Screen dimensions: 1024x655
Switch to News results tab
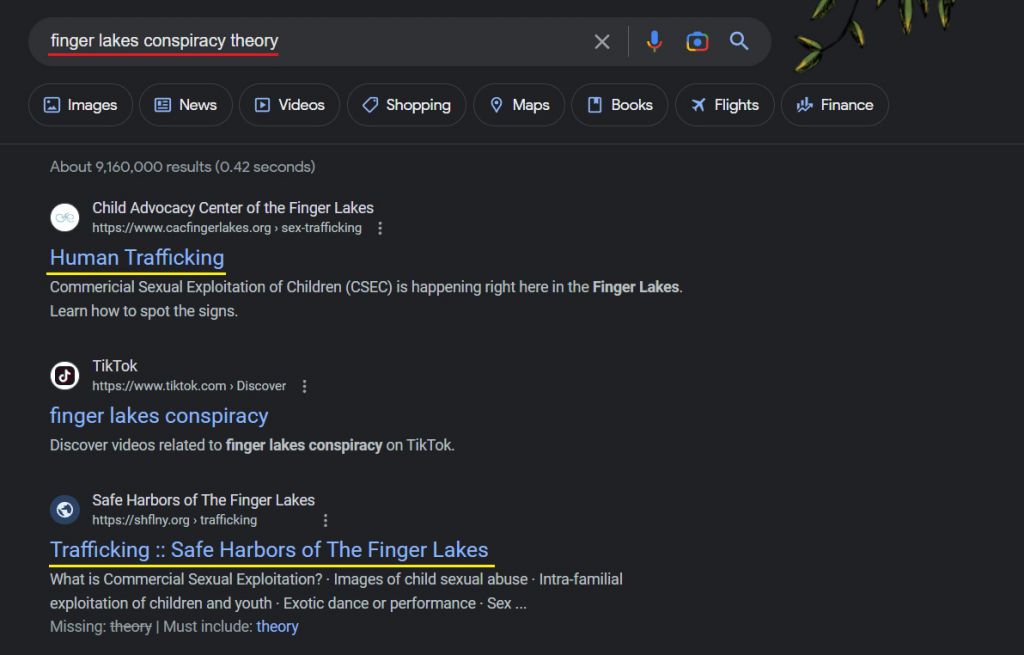click(185, 105)
